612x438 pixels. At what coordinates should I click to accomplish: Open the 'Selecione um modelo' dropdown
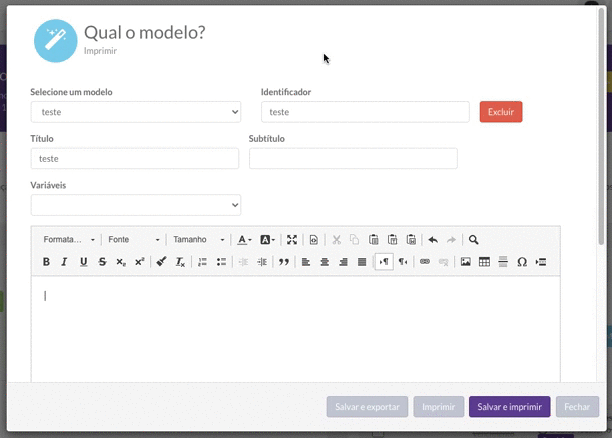tap(135, 112)
